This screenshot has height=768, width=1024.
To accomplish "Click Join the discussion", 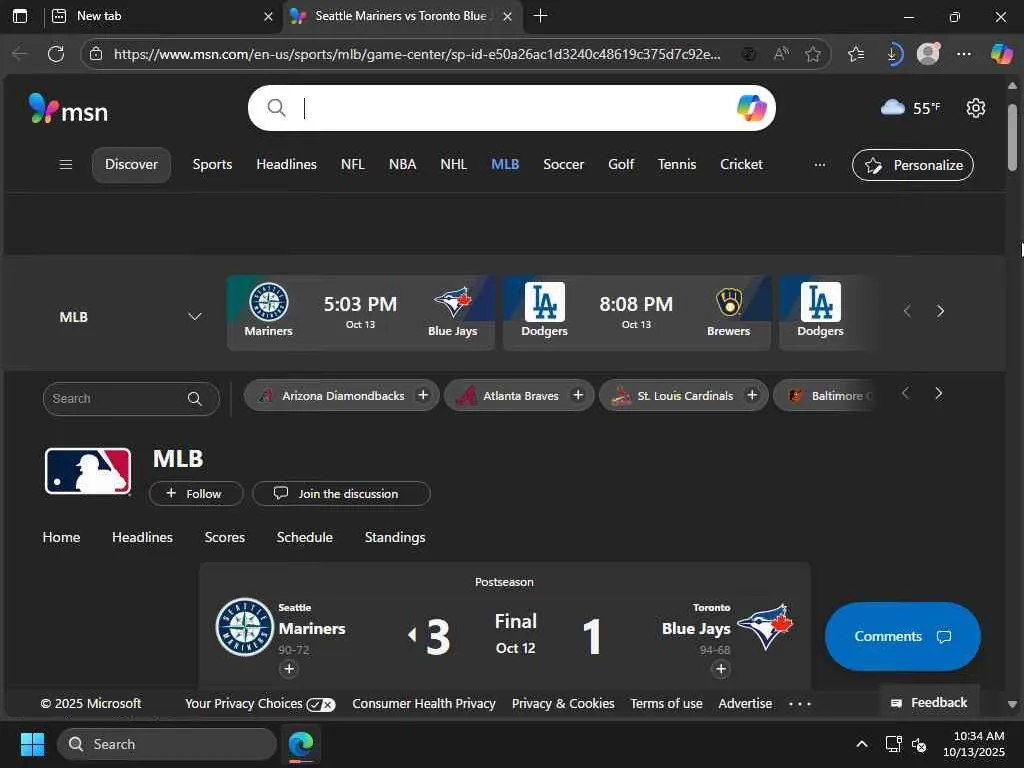I will click(341, 494).
